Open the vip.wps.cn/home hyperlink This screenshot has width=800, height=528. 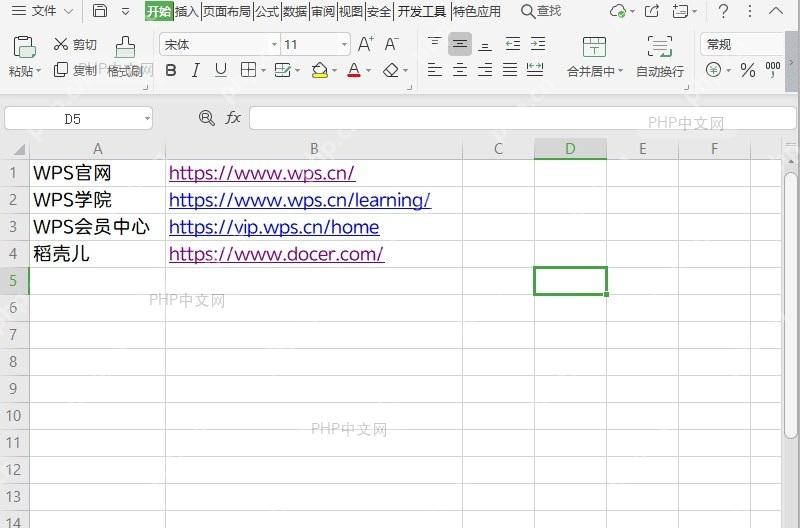(274, 227)
